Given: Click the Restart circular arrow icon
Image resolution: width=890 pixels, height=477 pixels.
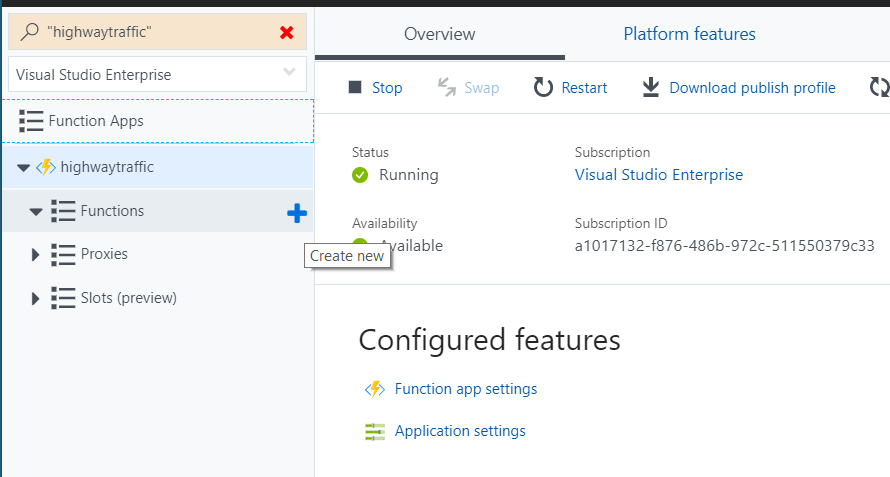Looking at the screenshot, I should (543, 87).
